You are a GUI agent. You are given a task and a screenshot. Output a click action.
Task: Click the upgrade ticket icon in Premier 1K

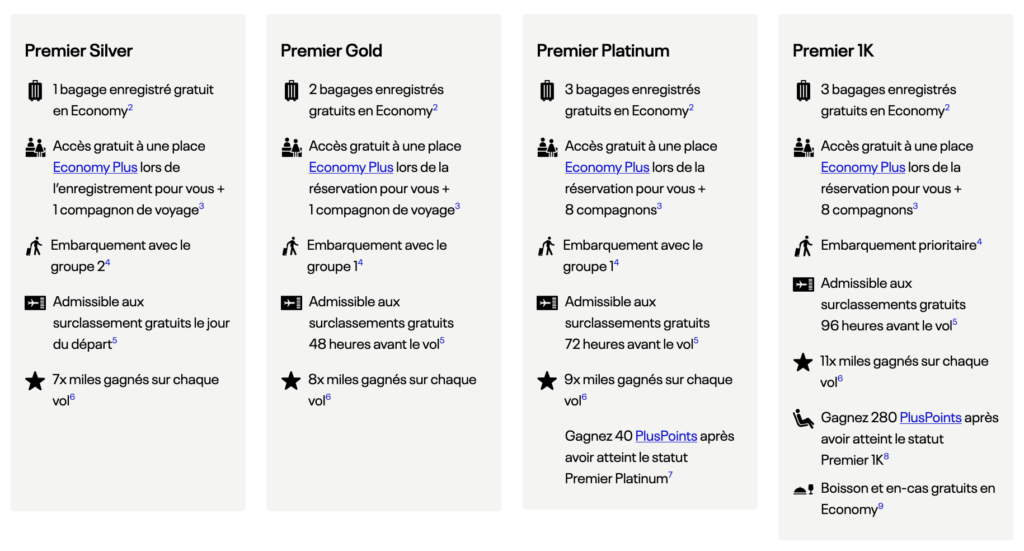pyautogui.click(x=803, y=285)
